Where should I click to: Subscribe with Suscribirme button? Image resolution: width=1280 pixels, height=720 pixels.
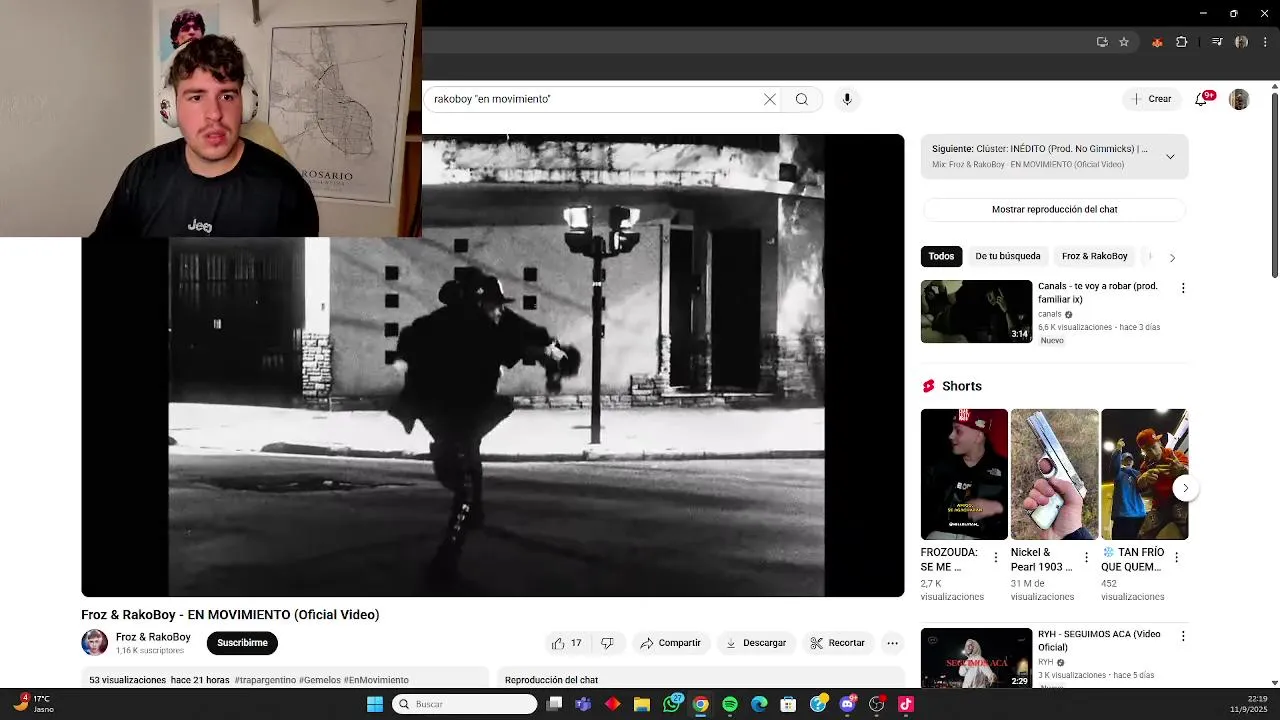coord(242,643)
